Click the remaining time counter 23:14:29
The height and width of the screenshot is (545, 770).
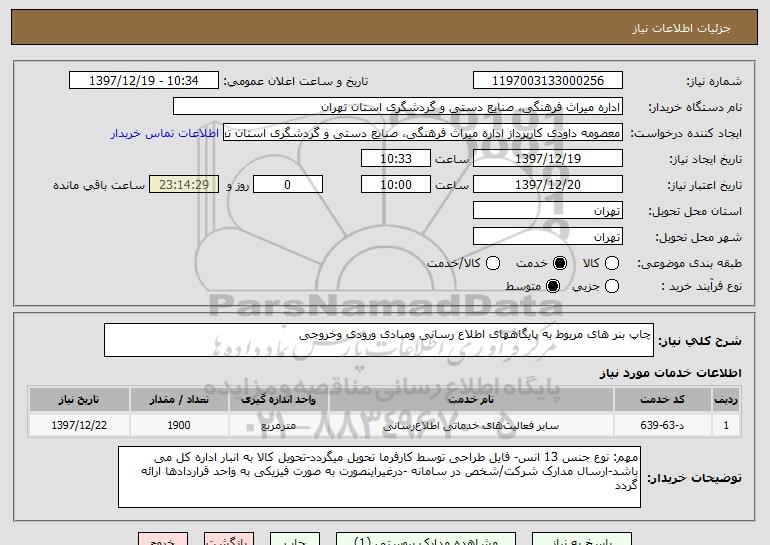[184, 185]
